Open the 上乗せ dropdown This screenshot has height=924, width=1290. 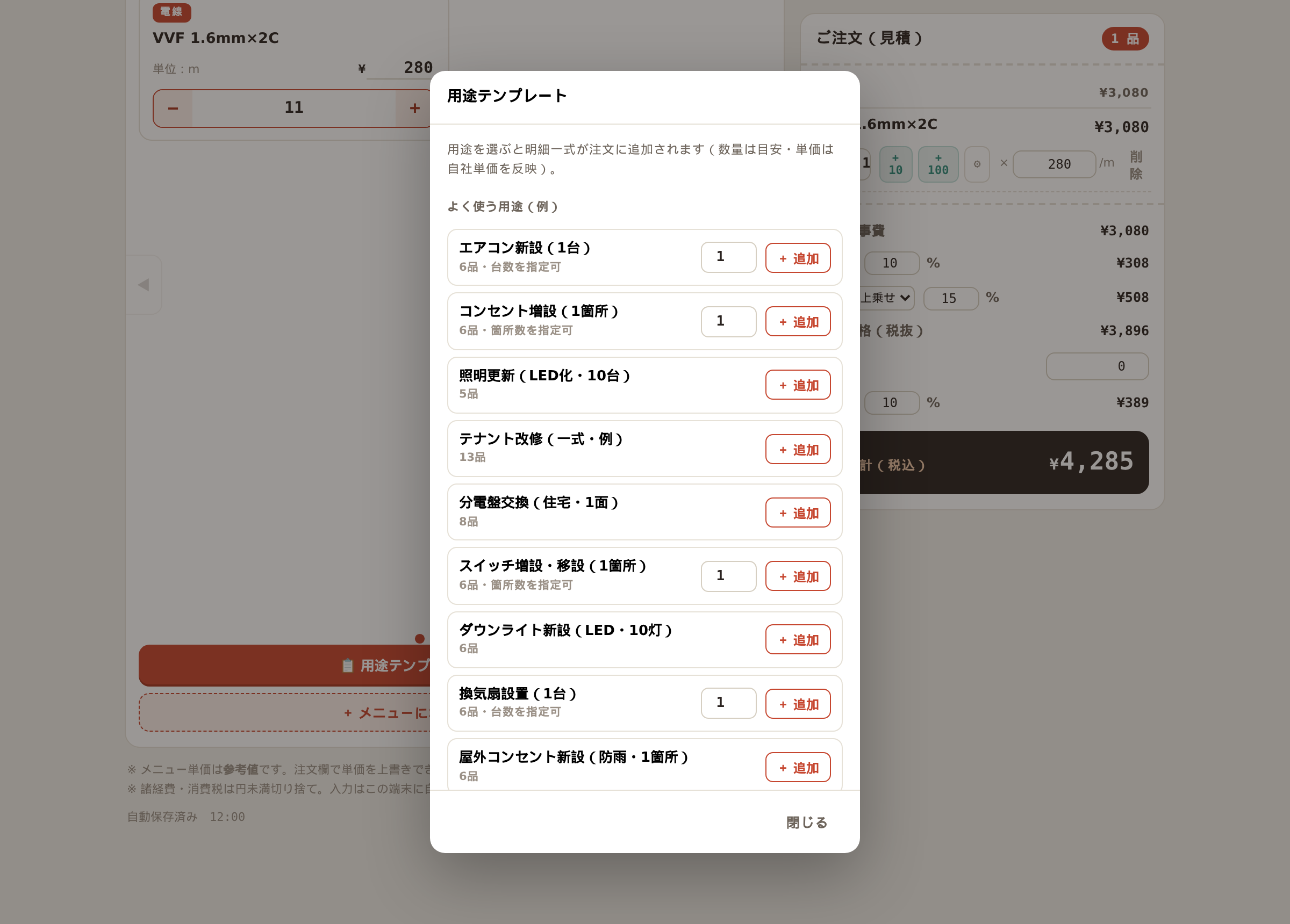click(x=886, y=298)
